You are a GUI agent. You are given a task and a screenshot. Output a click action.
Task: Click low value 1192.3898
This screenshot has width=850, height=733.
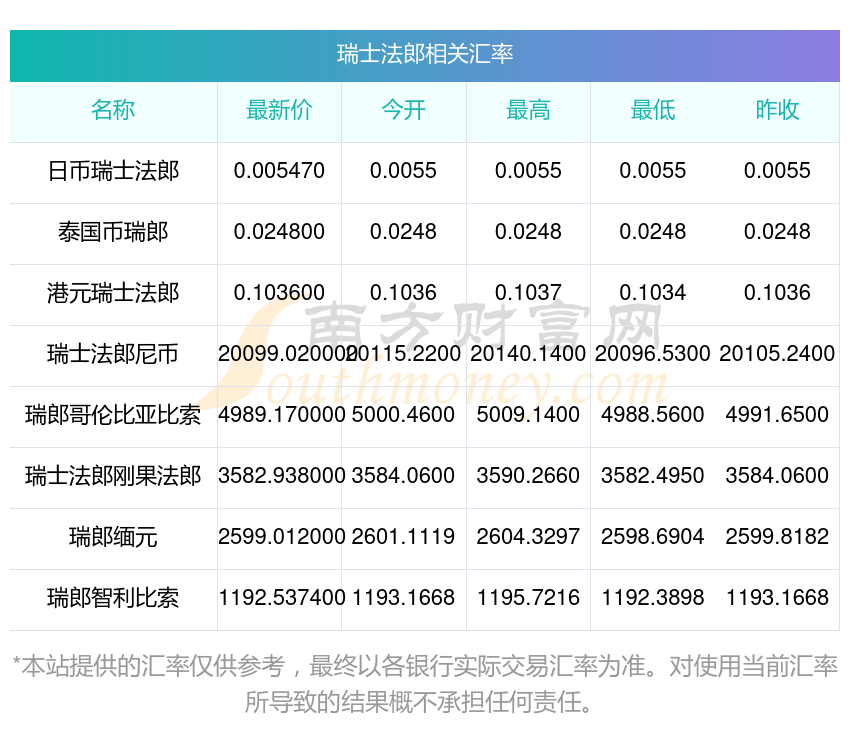[x=653, y=598]
